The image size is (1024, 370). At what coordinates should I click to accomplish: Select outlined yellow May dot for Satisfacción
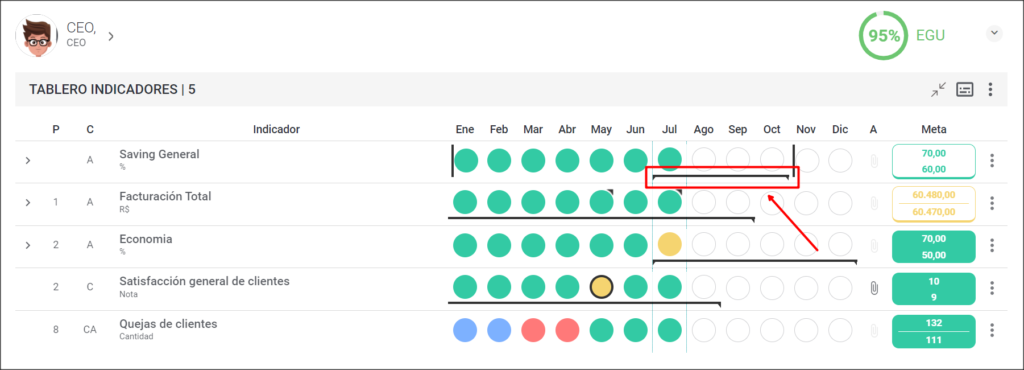click(601, 287)
